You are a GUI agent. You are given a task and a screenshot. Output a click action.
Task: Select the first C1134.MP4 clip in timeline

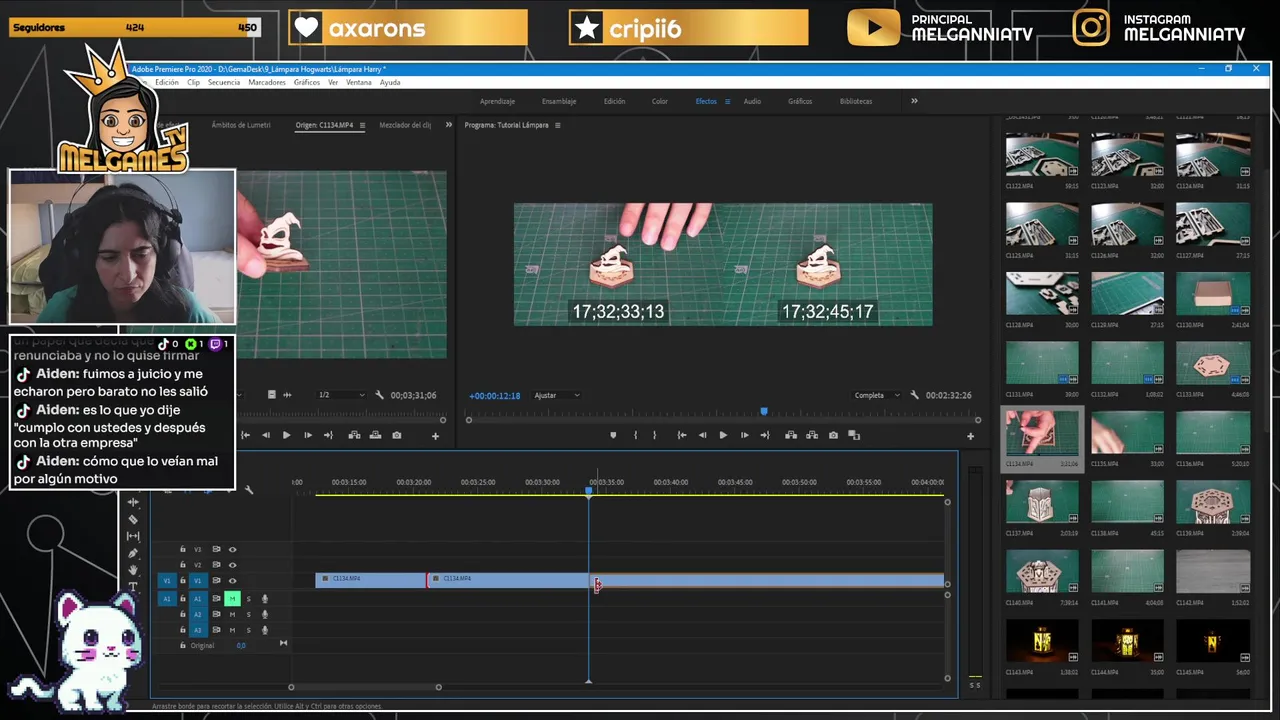click(x=371, y=580)
